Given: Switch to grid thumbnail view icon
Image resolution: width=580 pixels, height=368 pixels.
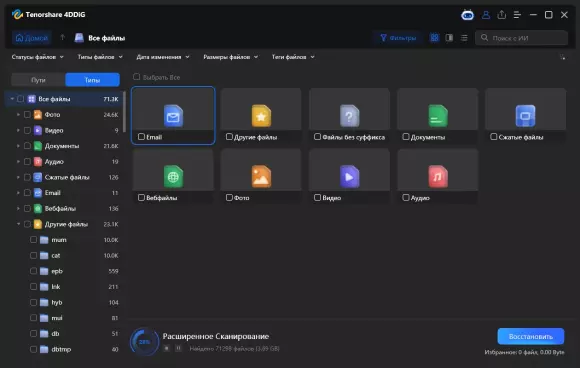Looking at the screenshot, I should click(435, 38).
